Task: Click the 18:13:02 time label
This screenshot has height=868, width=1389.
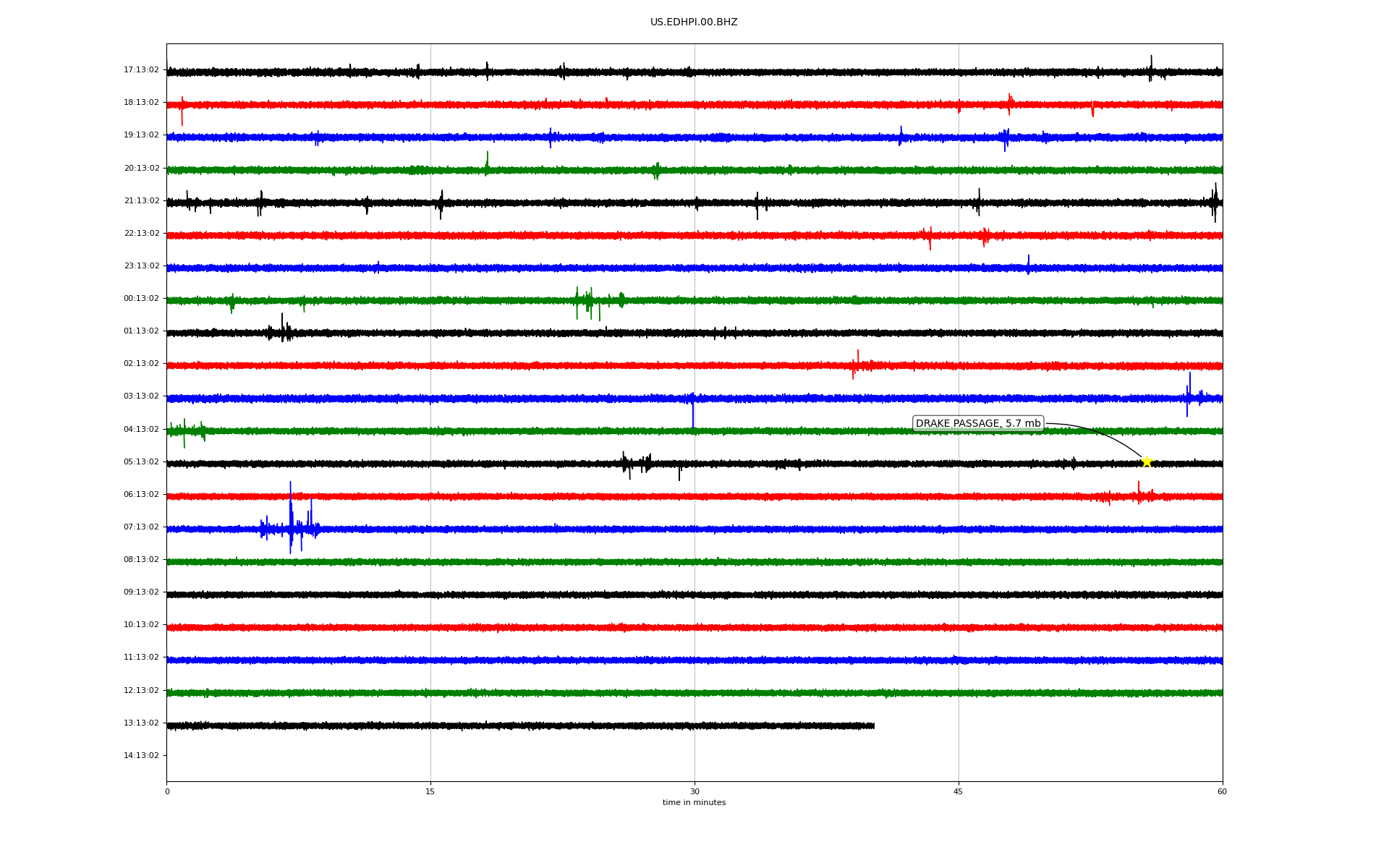Action: click(x=141, y=103)
